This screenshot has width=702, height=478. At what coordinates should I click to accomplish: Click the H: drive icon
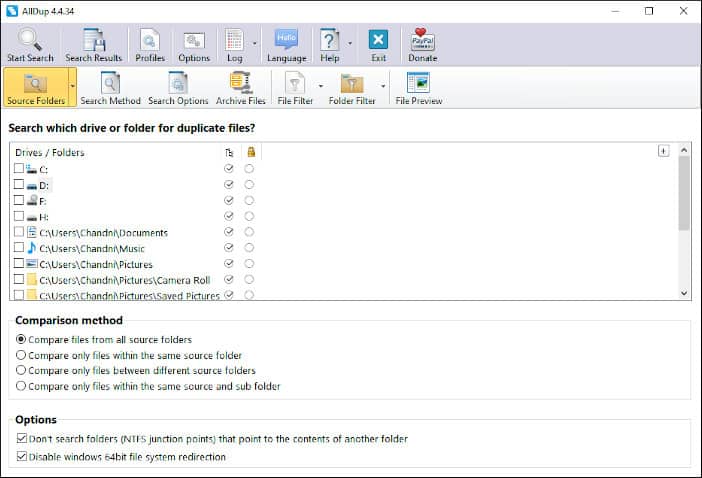click(31, 217)
